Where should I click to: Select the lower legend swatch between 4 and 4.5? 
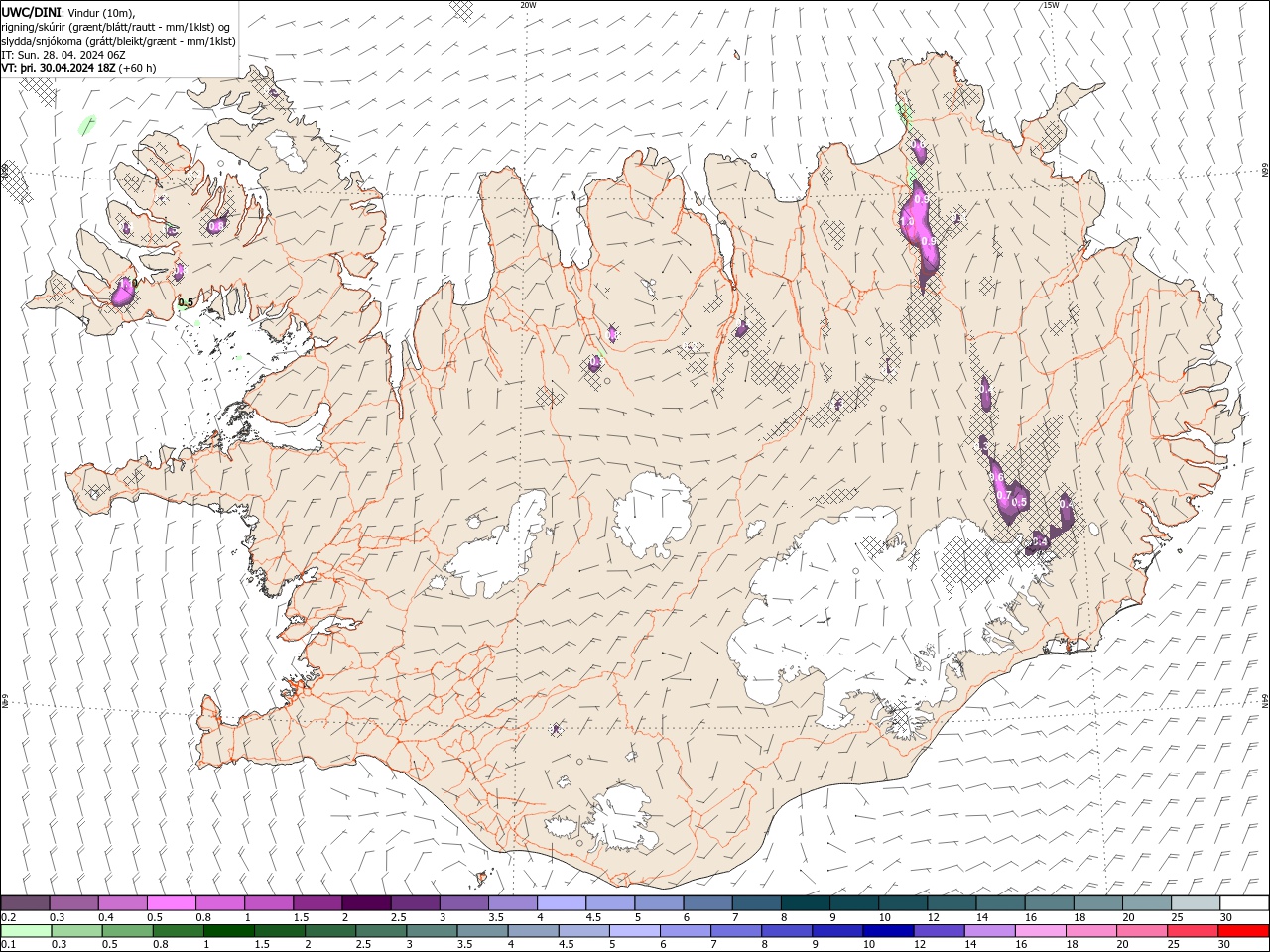[534, 931]
